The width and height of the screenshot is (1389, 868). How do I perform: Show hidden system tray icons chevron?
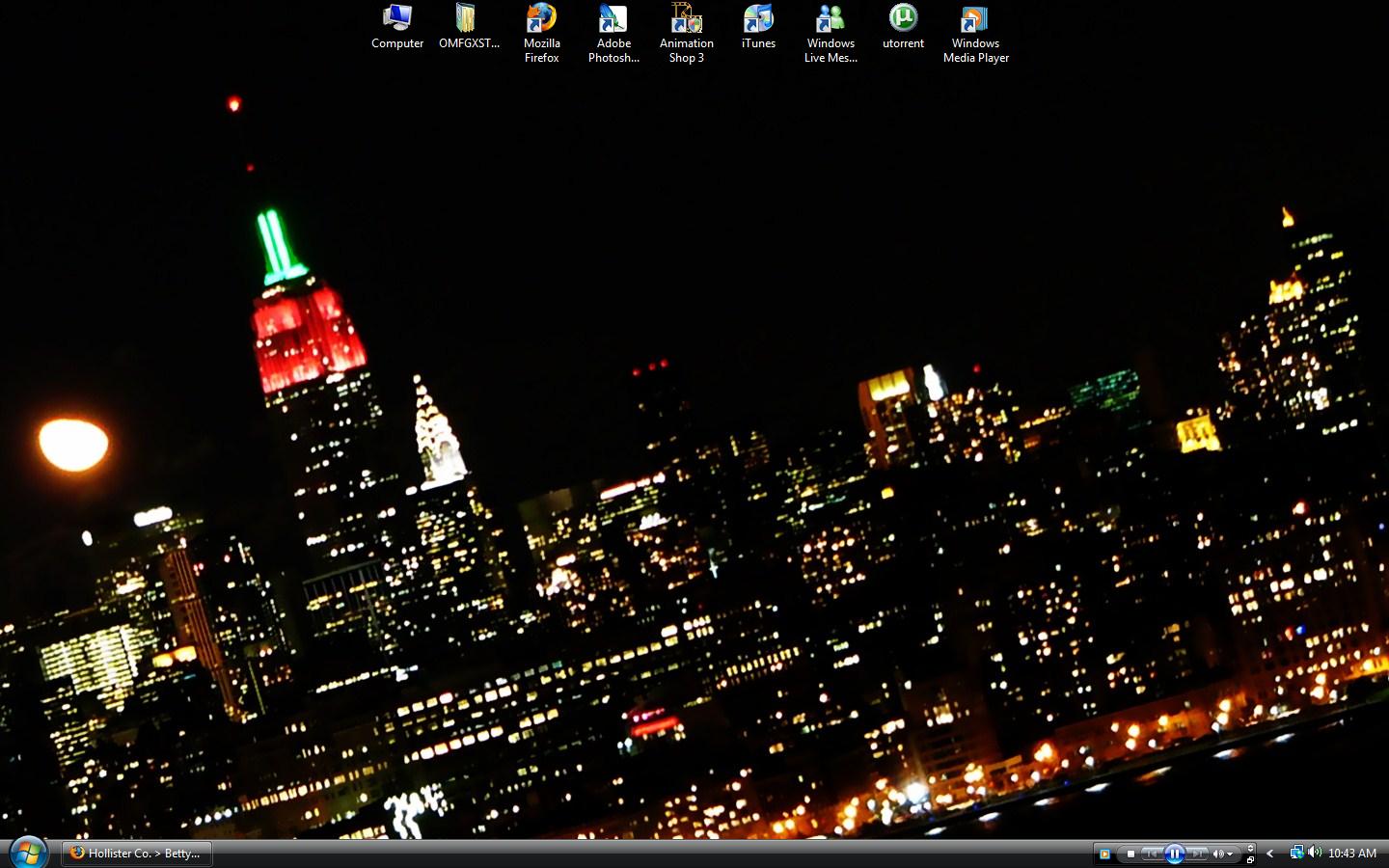[x=1270, y=854]
